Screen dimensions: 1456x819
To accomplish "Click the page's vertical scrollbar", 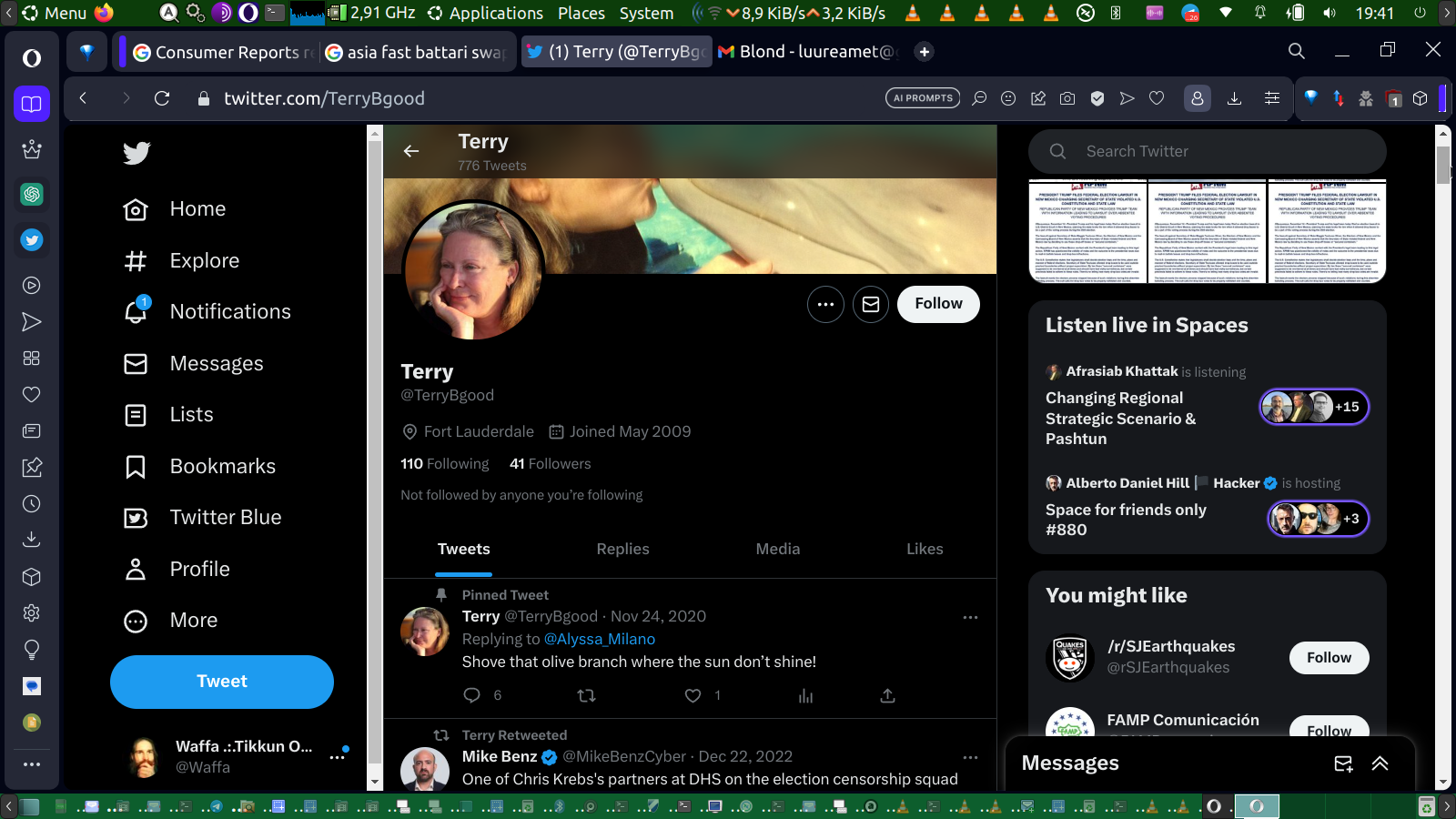I will click(1442, 165).
